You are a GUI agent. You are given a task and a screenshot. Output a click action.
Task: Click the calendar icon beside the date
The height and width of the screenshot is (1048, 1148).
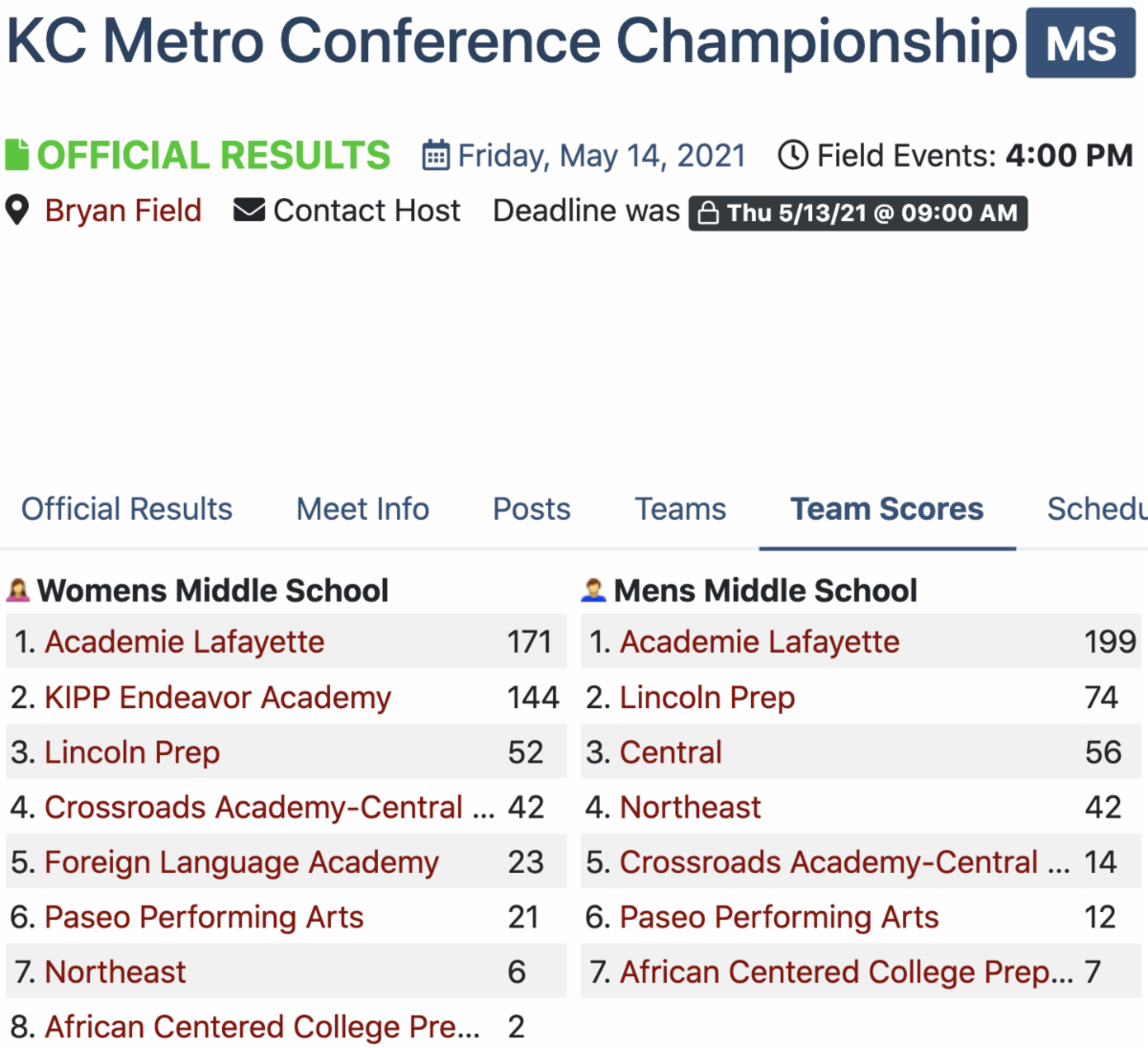pyautogui.click(x=435, y=155)
